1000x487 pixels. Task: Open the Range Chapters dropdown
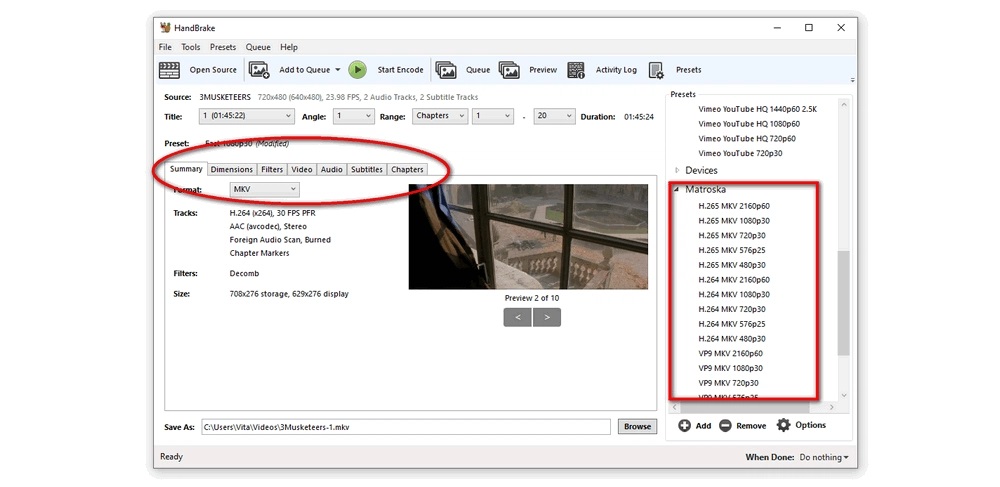click(440, 116)
